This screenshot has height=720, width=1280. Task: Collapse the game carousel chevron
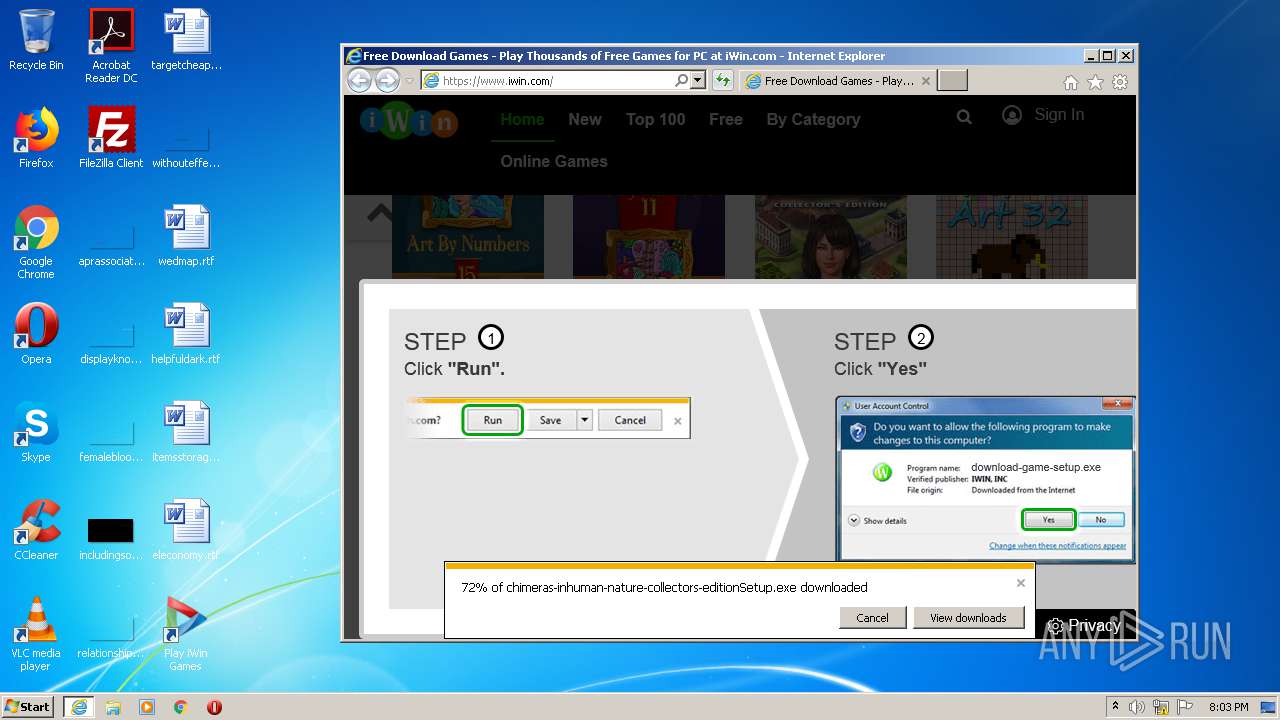[379, 212]
